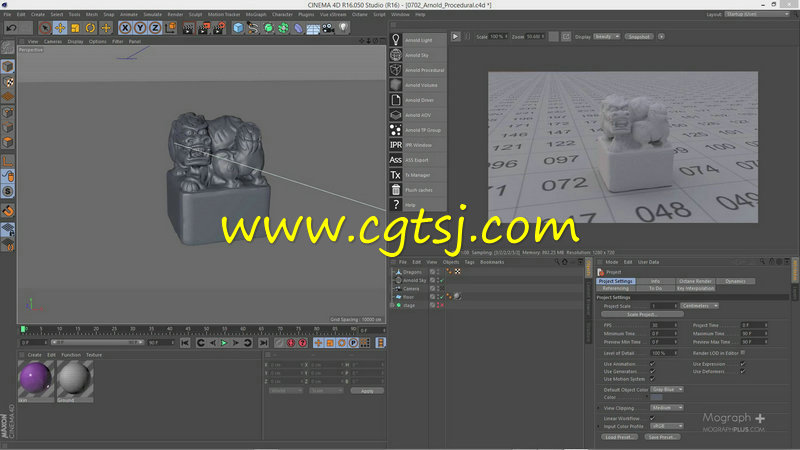Open the IPR Window entry

(418, 145)
